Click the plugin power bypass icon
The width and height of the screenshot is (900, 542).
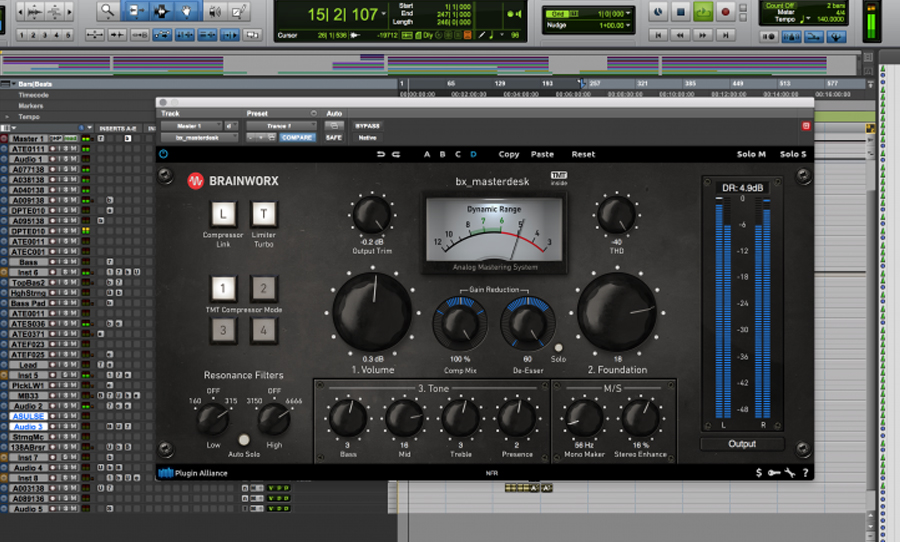pos(163,154)
